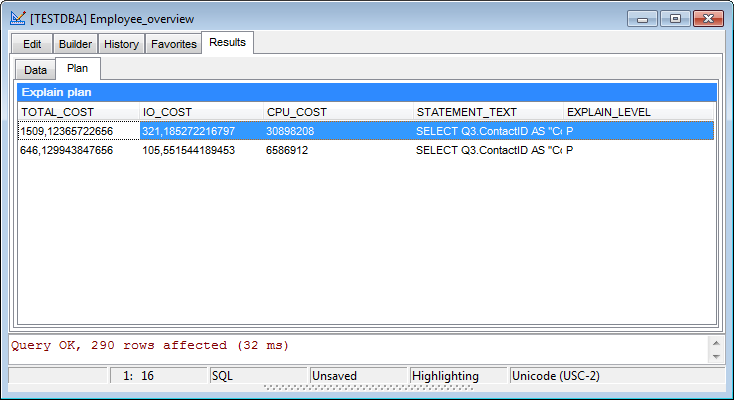This screenshot has height=400, width=734.
Task: Click the Highlighting status bar panel
Action: [x=457, y=376]
